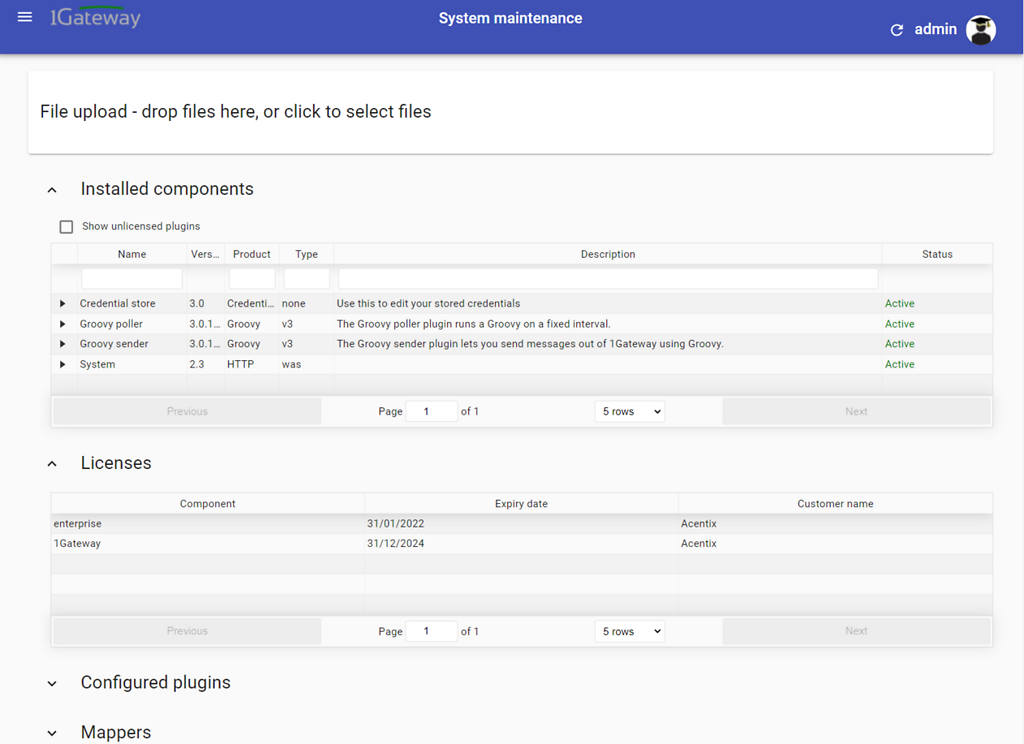
Task: Expand the Mappers section
Action: tap(53, 734)
